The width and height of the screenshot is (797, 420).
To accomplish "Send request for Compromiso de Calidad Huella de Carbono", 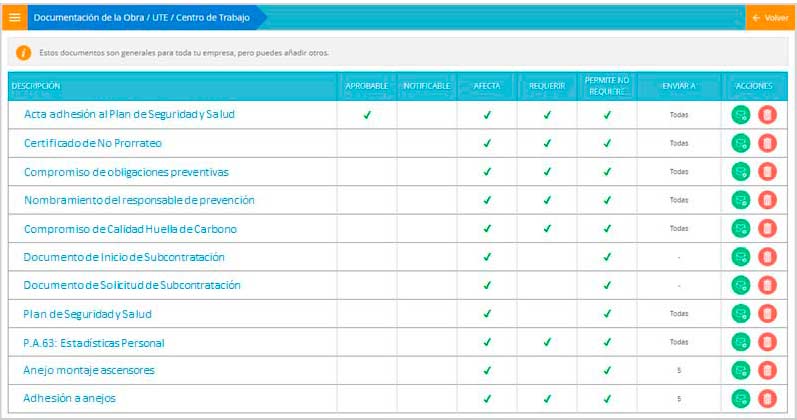I will [x=741, y=229].
